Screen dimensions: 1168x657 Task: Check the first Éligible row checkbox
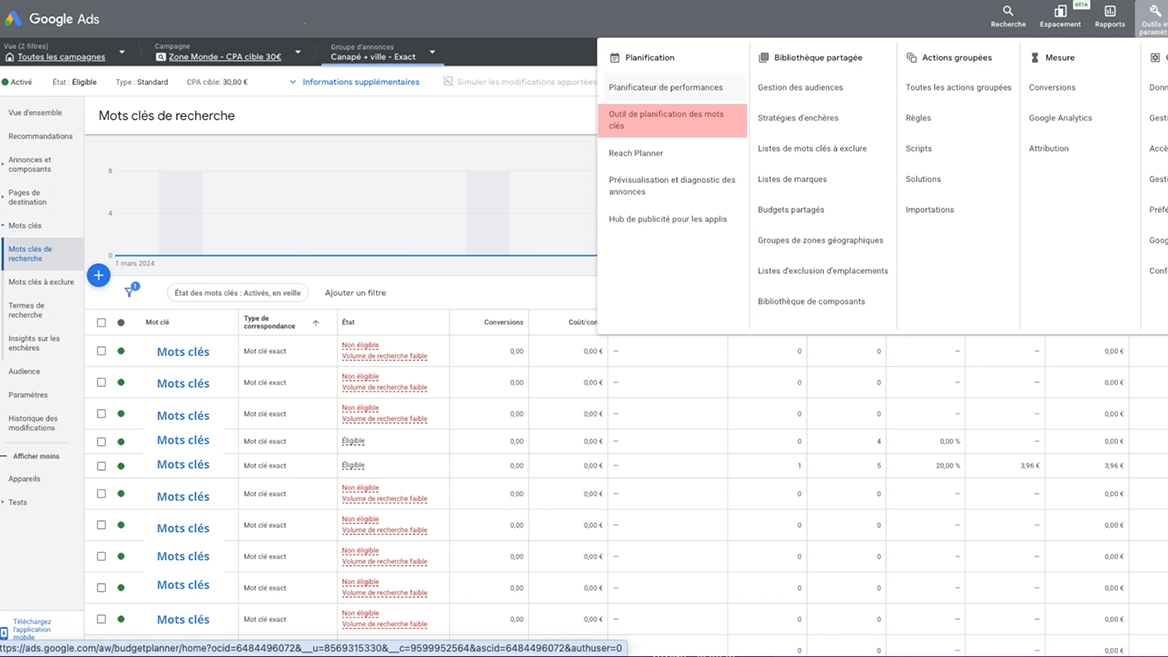101,441
